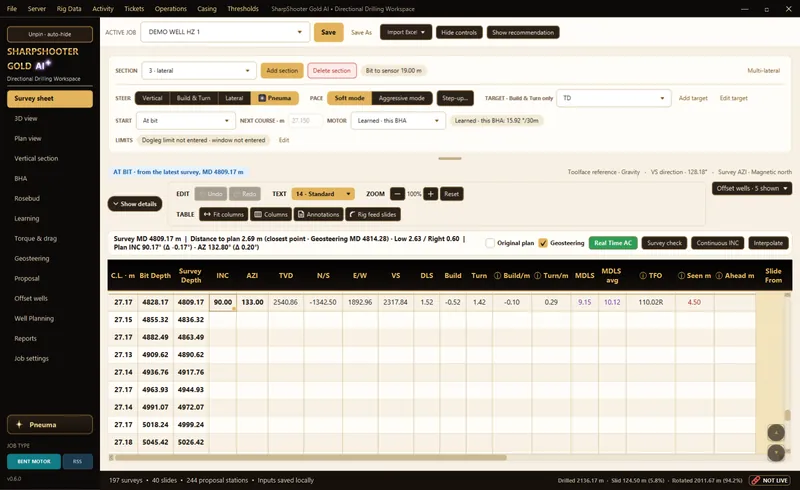
Task: Click the Ahead m column info icon
Action: click(x=719, y=276)
